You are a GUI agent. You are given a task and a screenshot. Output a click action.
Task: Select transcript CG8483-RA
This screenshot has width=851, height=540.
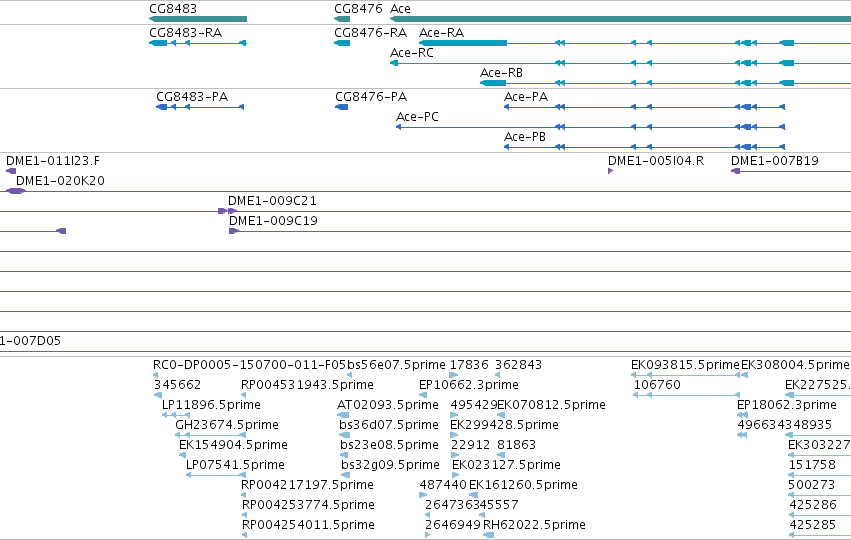[185, 33]
